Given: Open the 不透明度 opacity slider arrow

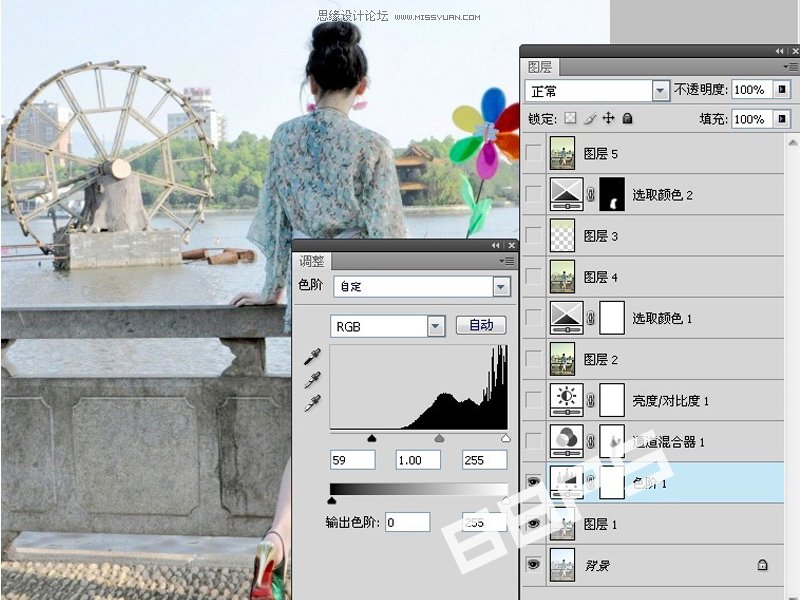Looking at the screenshot, I should pos(782,90).
